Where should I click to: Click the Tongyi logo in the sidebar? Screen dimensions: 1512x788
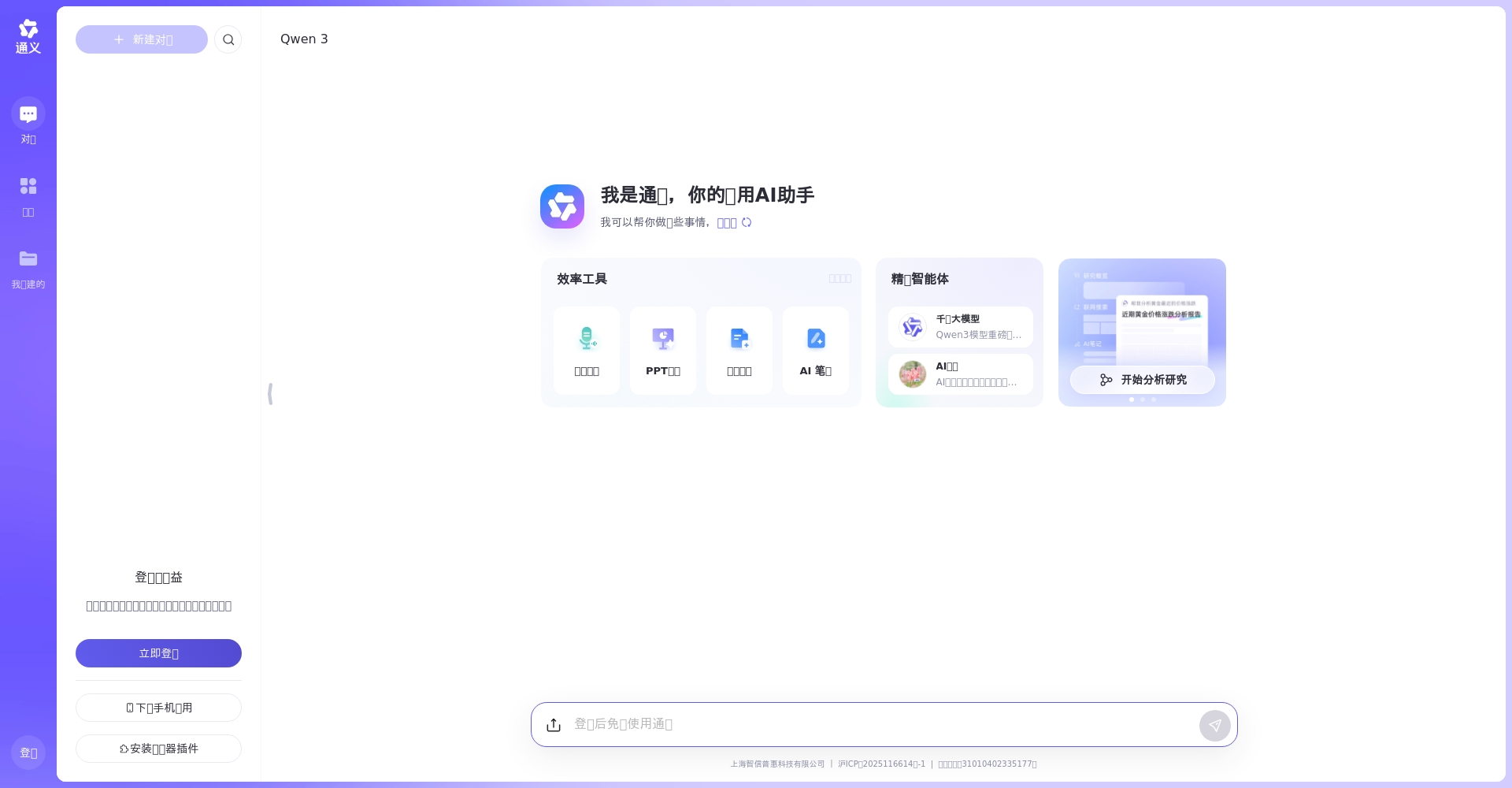coord(28,37)
